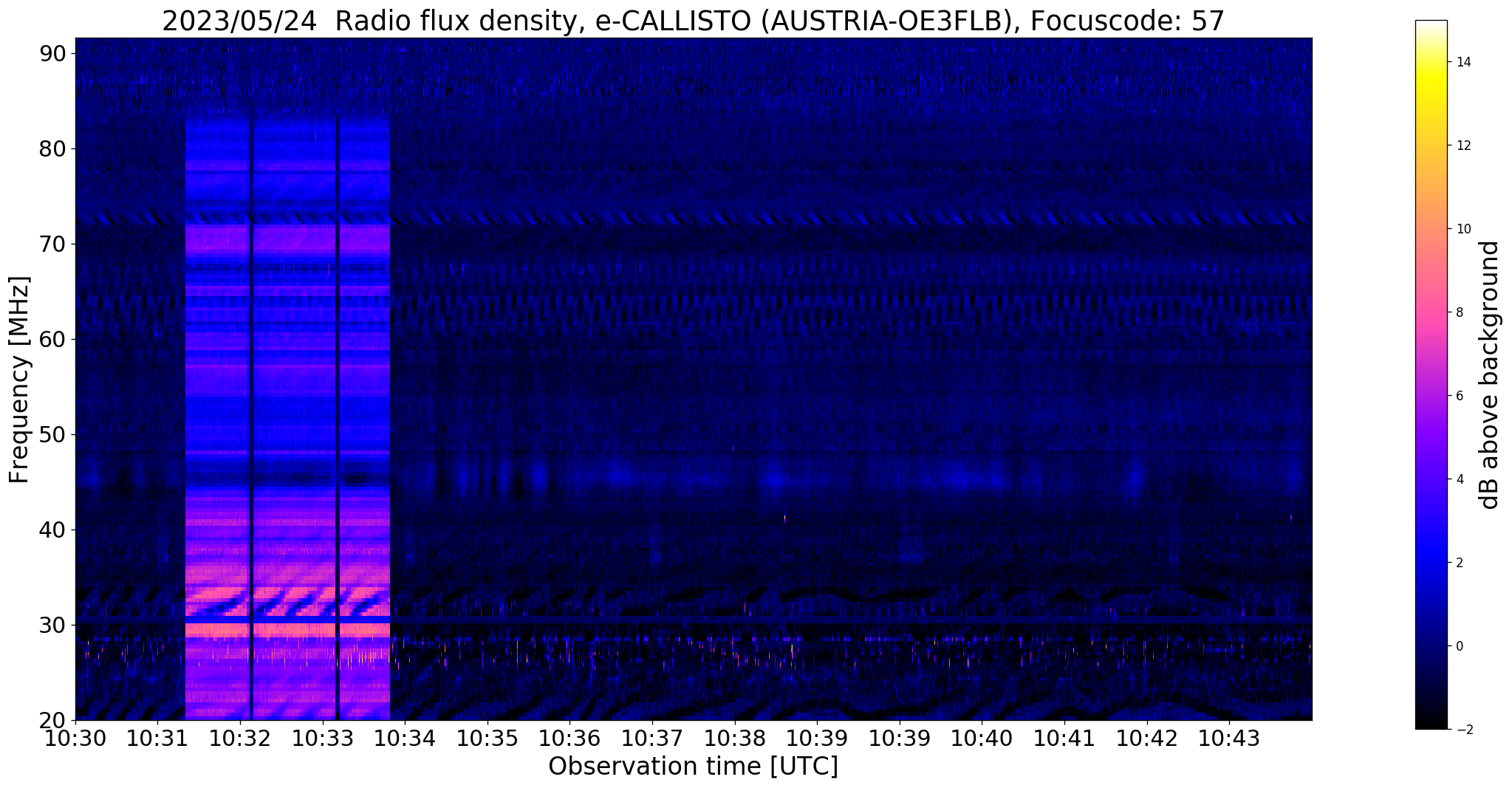1512x788 pixels.
Task: Click the colorbar tick labeled 4
Action: coord(1460,479)
